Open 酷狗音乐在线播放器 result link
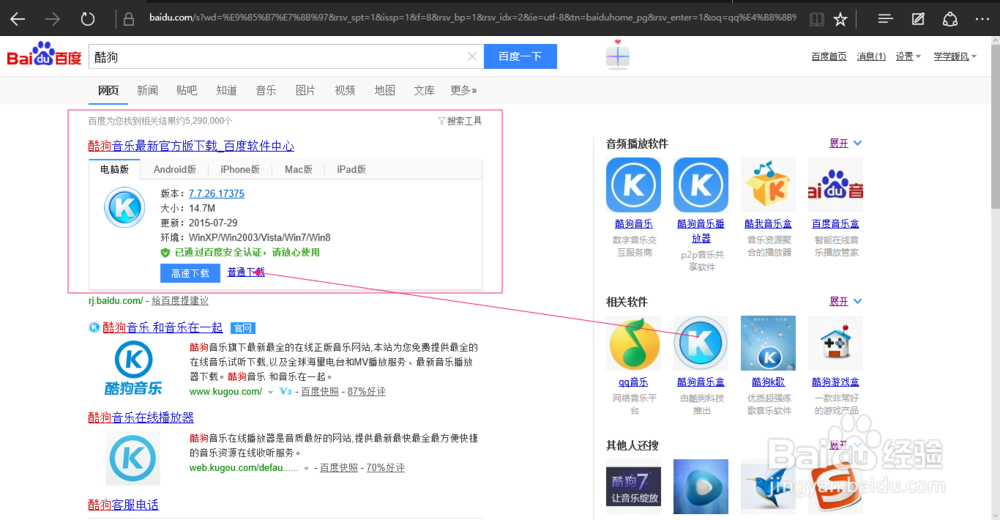 point(141,417)
